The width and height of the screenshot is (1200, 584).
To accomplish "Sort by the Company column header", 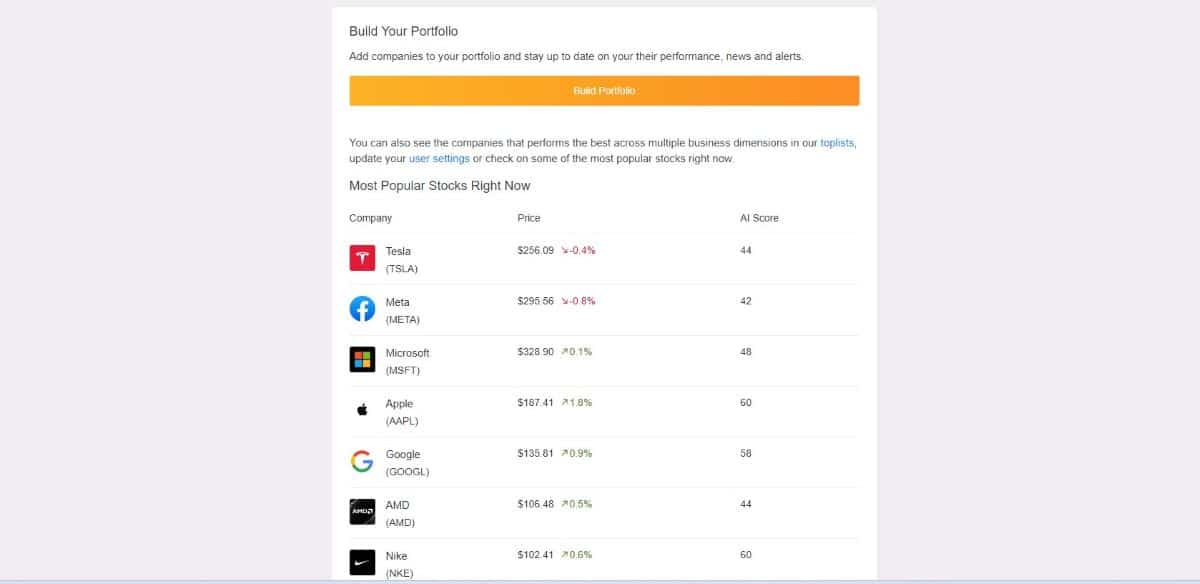I will [370, 218].
